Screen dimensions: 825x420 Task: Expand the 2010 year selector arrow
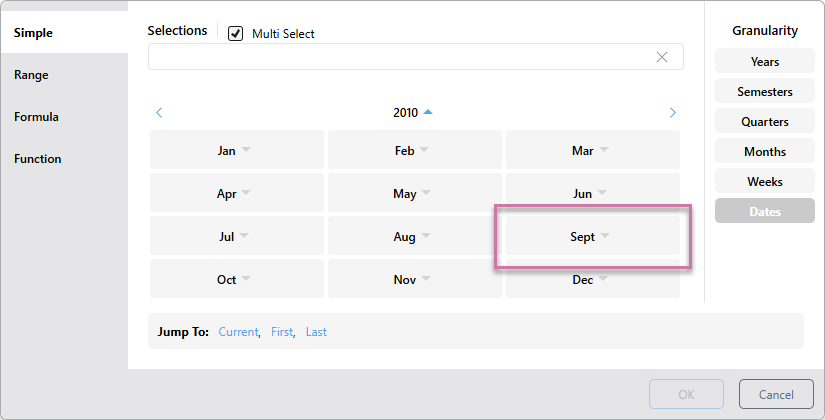[428, 112]
